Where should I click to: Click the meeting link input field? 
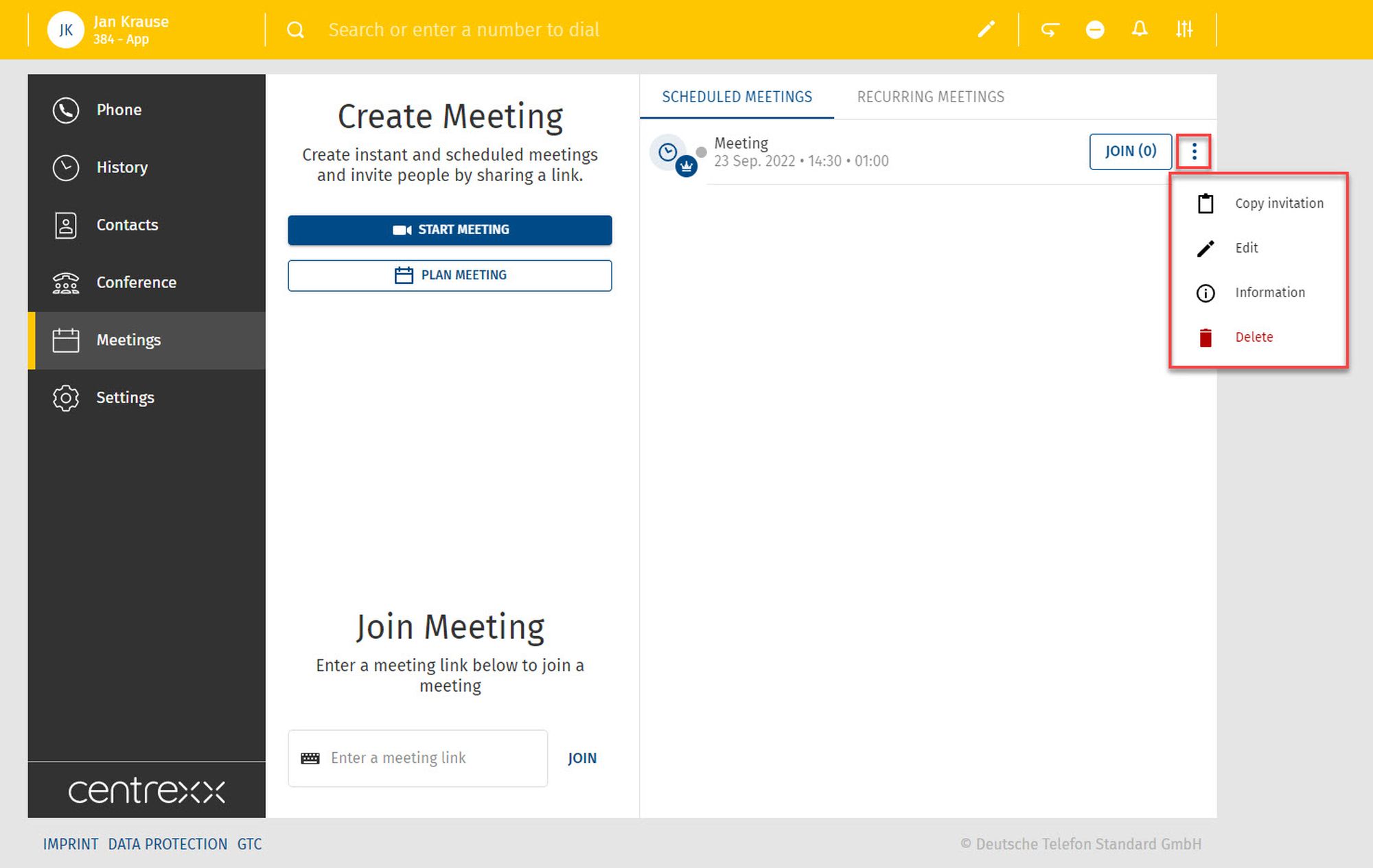426,758
